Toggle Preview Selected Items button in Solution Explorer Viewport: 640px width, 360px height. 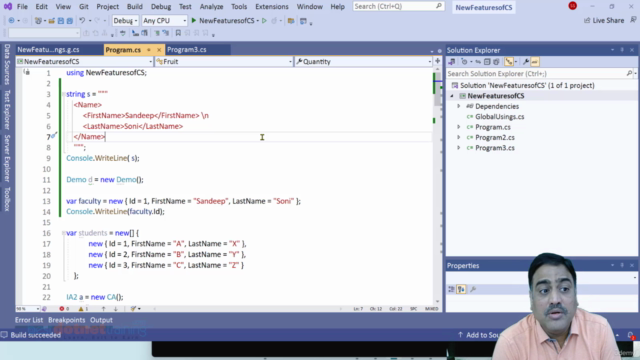pyautogui.click(x=535, y=62)
